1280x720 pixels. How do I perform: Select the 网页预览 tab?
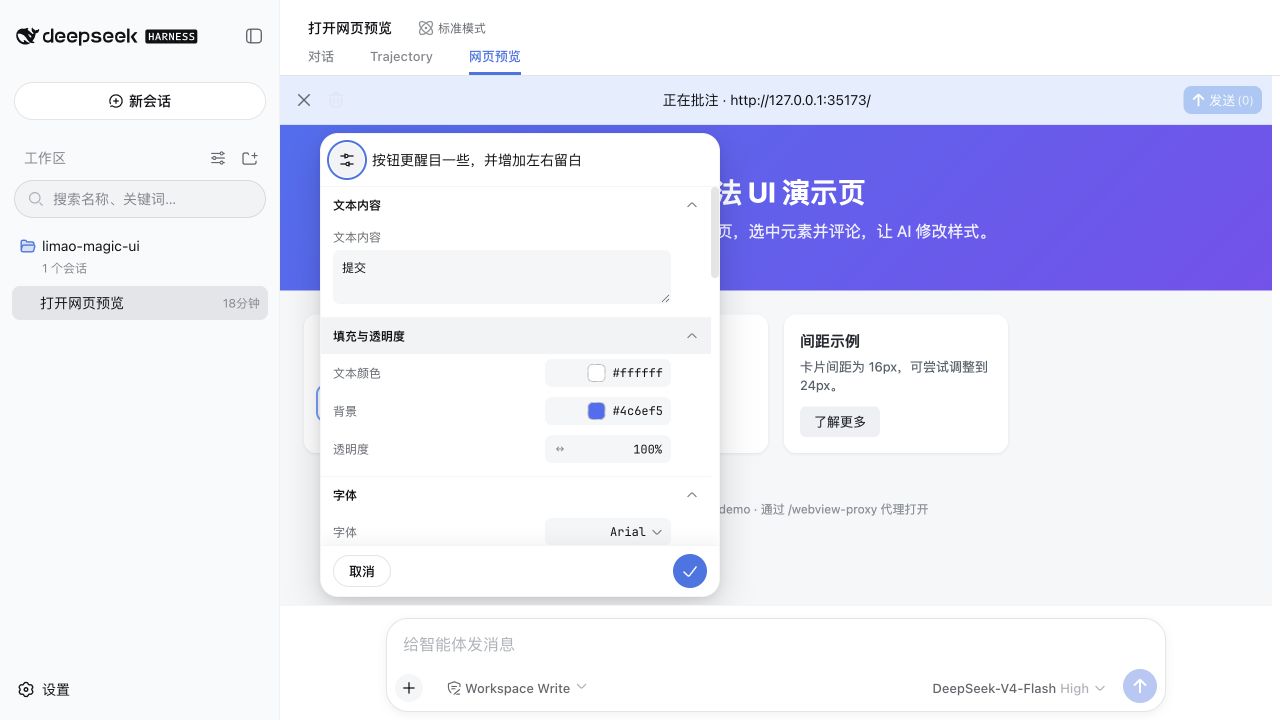click(495, 57)
